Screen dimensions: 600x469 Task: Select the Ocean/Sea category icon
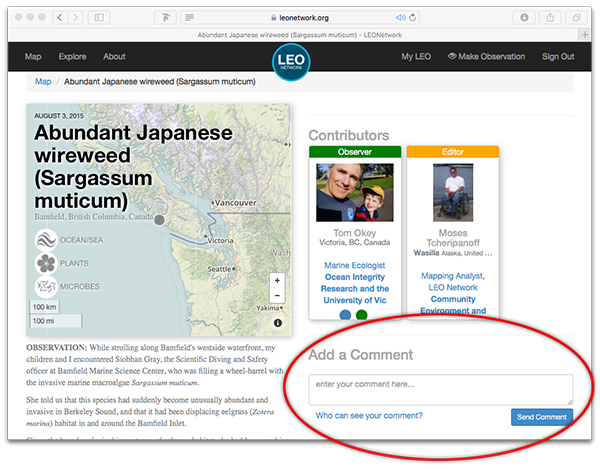pyautogui.click(x=46, y=240)
